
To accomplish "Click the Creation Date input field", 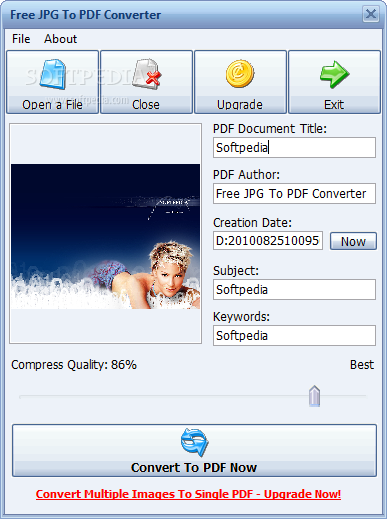I will point(268,241).
